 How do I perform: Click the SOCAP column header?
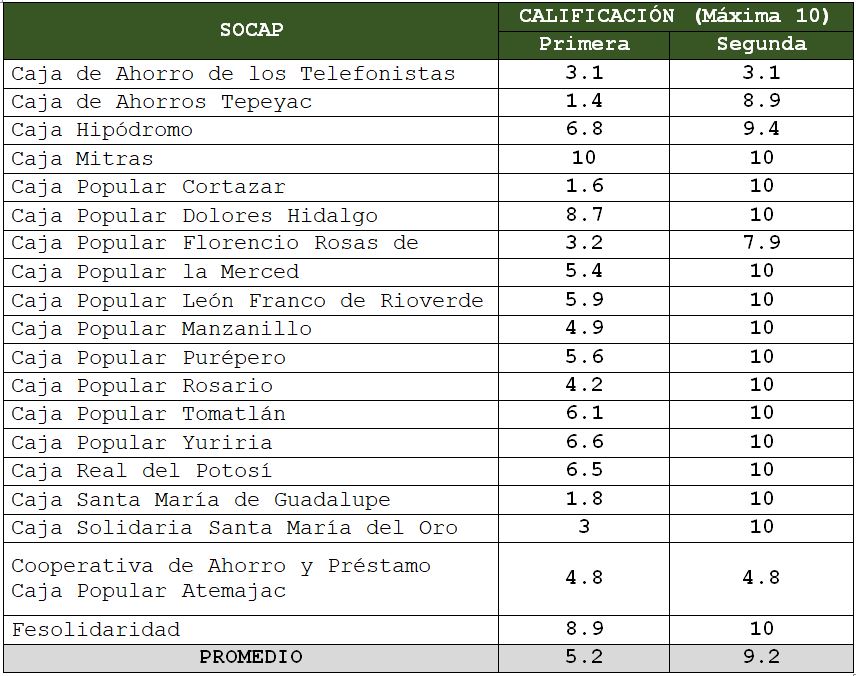(251, 30)
